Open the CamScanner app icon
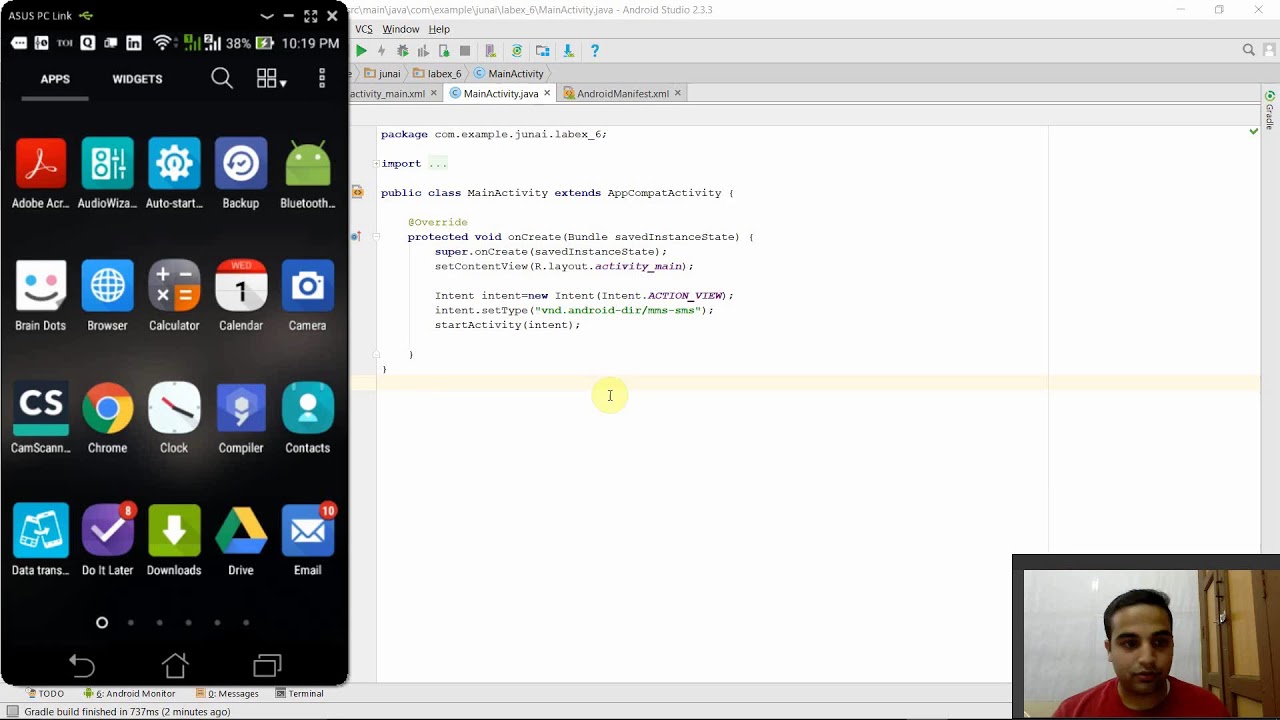 click(x=41, y=418)
